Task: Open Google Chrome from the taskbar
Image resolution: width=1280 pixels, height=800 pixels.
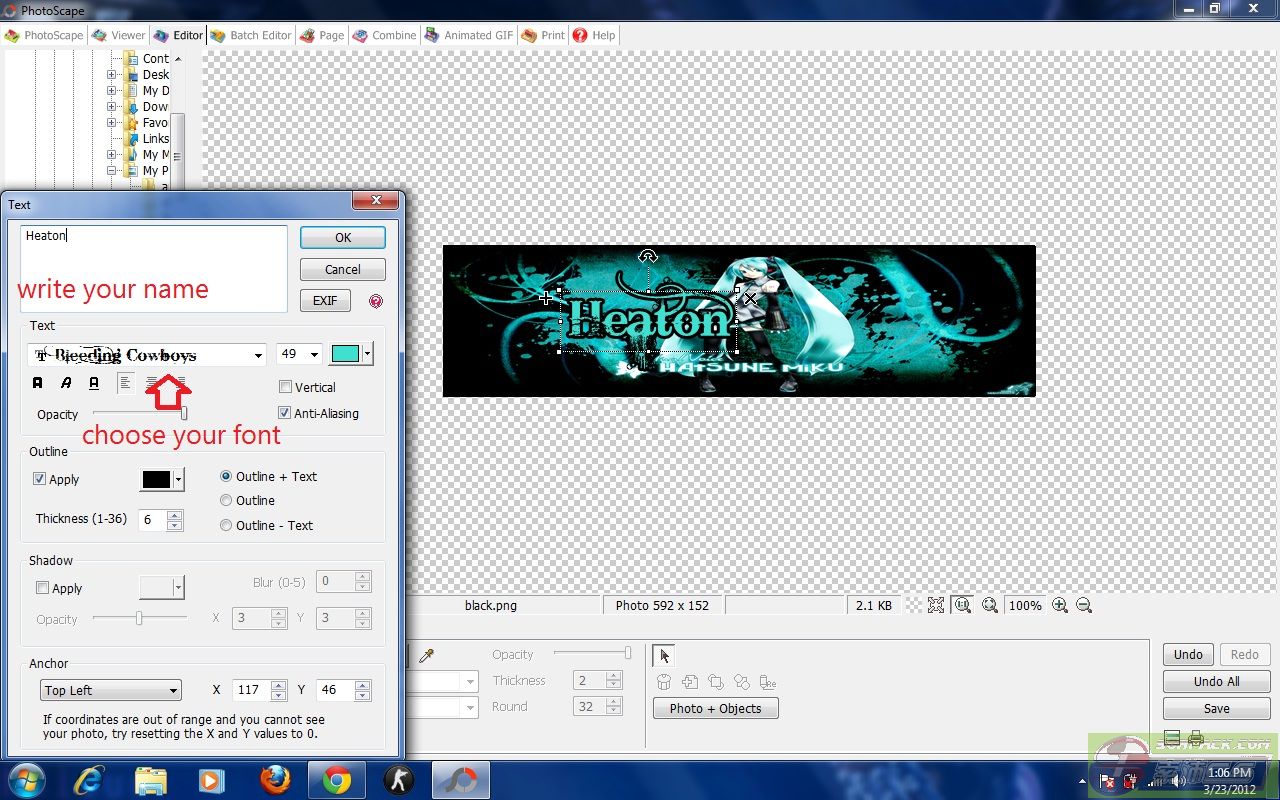Action: [x=337, y=780]
